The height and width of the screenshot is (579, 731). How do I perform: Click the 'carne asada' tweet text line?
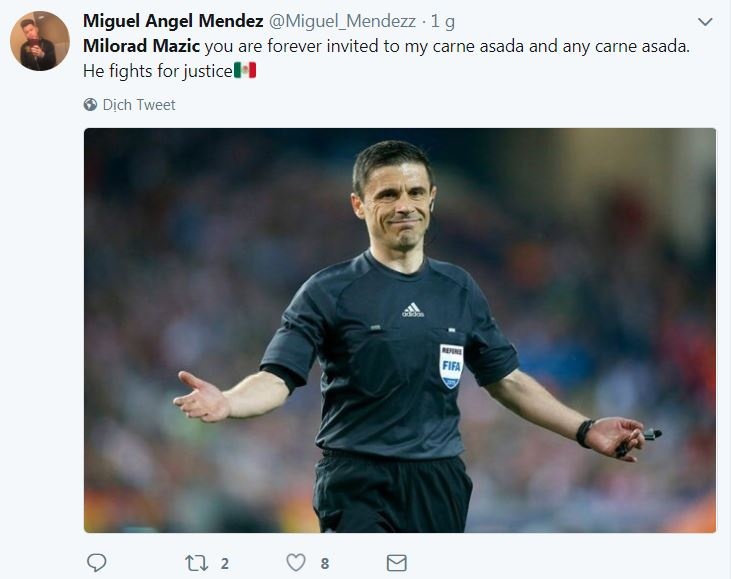(x=450, y=47)
